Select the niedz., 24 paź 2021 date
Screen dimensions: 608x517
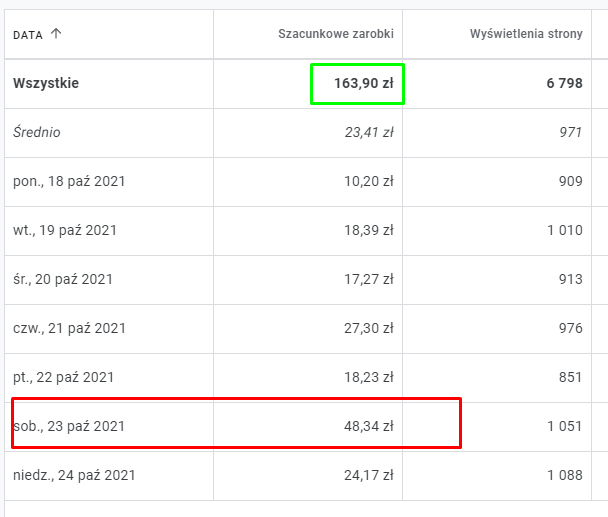[74, 475]
